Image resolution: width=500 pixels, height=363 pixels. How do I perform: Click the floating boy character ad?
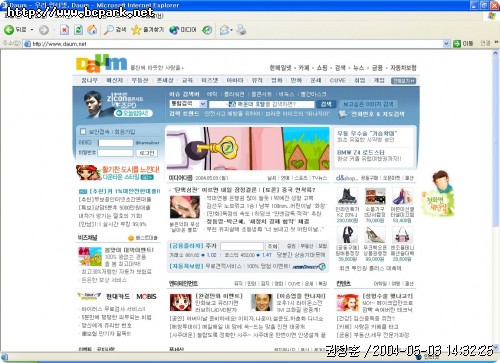[438, 193]
